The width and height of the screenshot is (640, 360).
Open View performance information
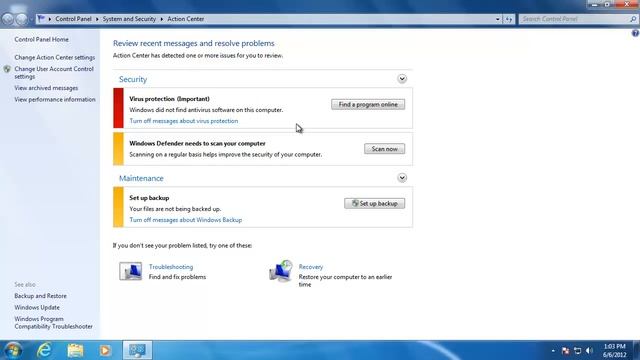[55, 99]
